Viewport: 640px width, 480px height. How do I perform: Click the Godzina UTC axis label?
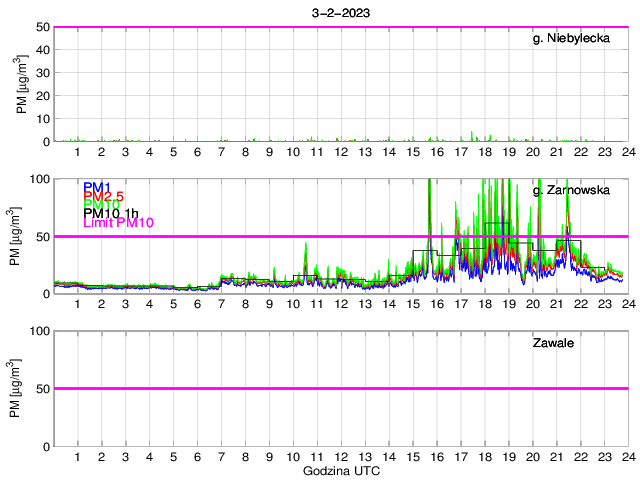[x=340, y=470]
